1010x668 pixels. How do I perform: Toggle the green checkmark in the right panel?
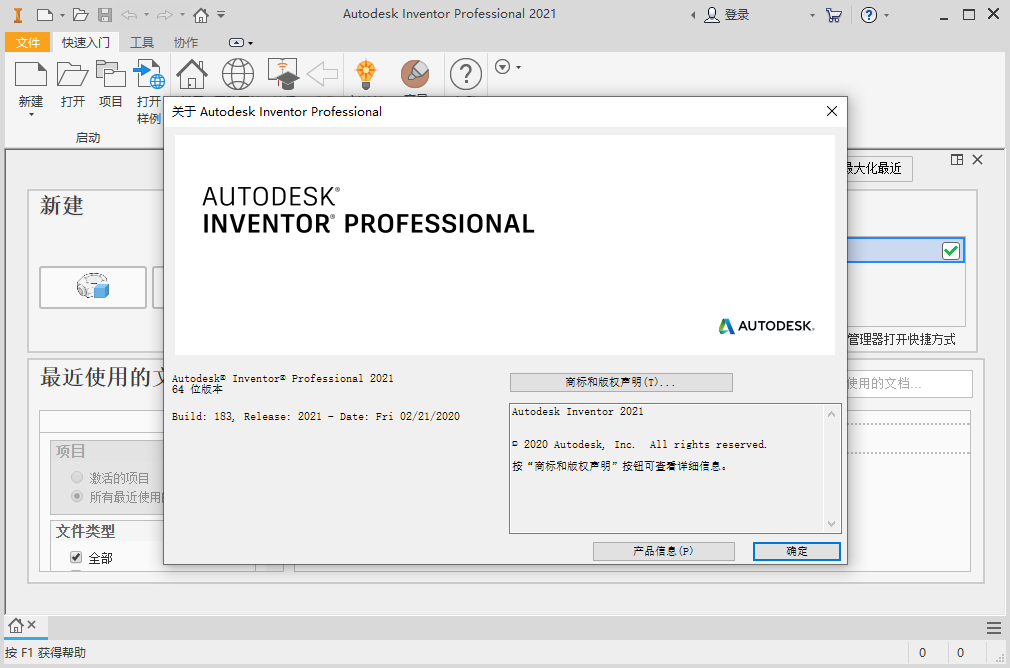click(950, 250)
